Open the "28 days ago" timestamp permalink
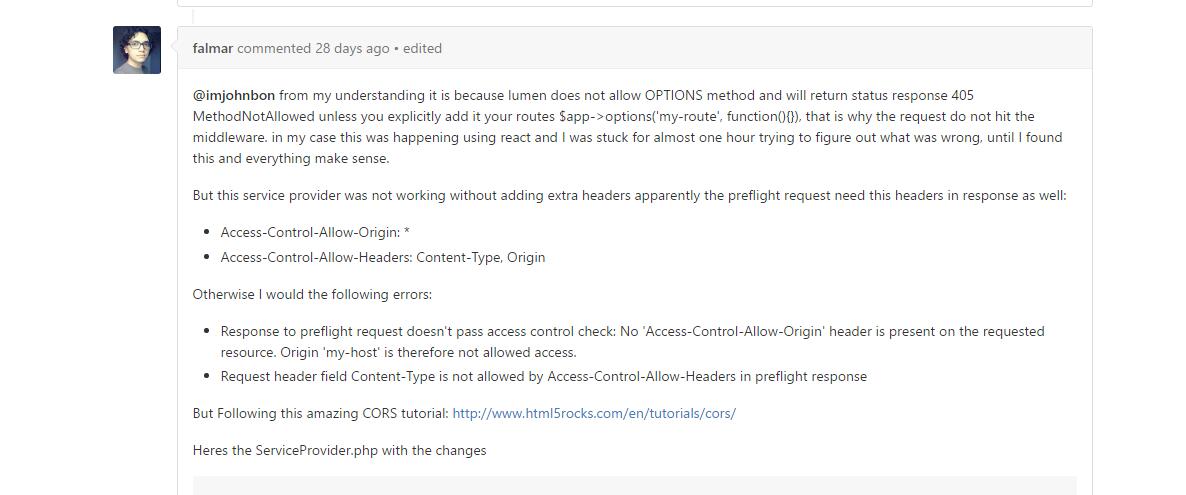This screenshot has height=495, width=1186. click(352, 48)
